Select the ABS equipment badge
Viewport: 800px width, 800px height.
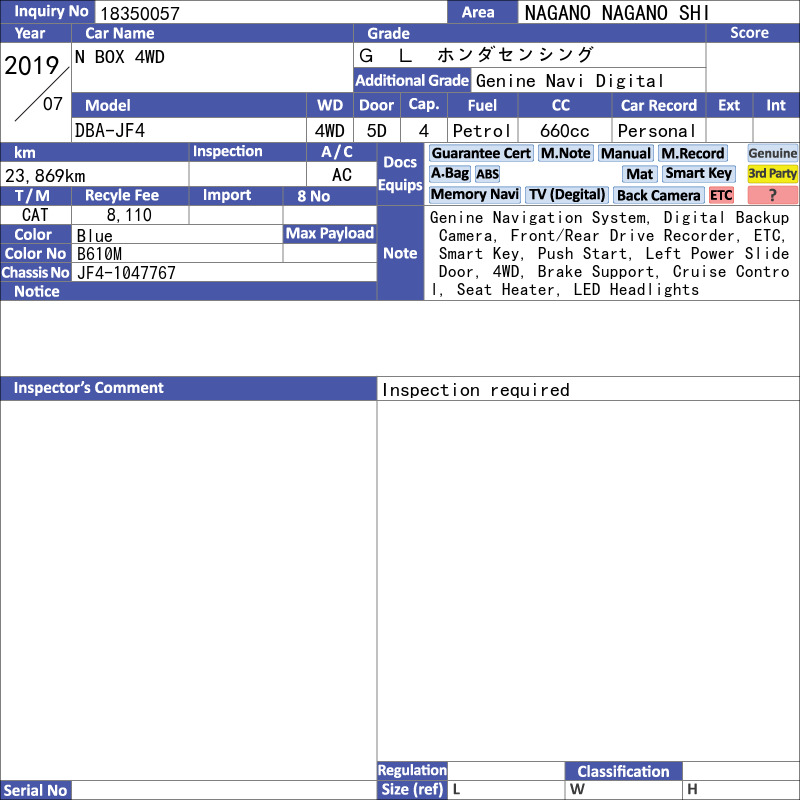click(487, 174)
